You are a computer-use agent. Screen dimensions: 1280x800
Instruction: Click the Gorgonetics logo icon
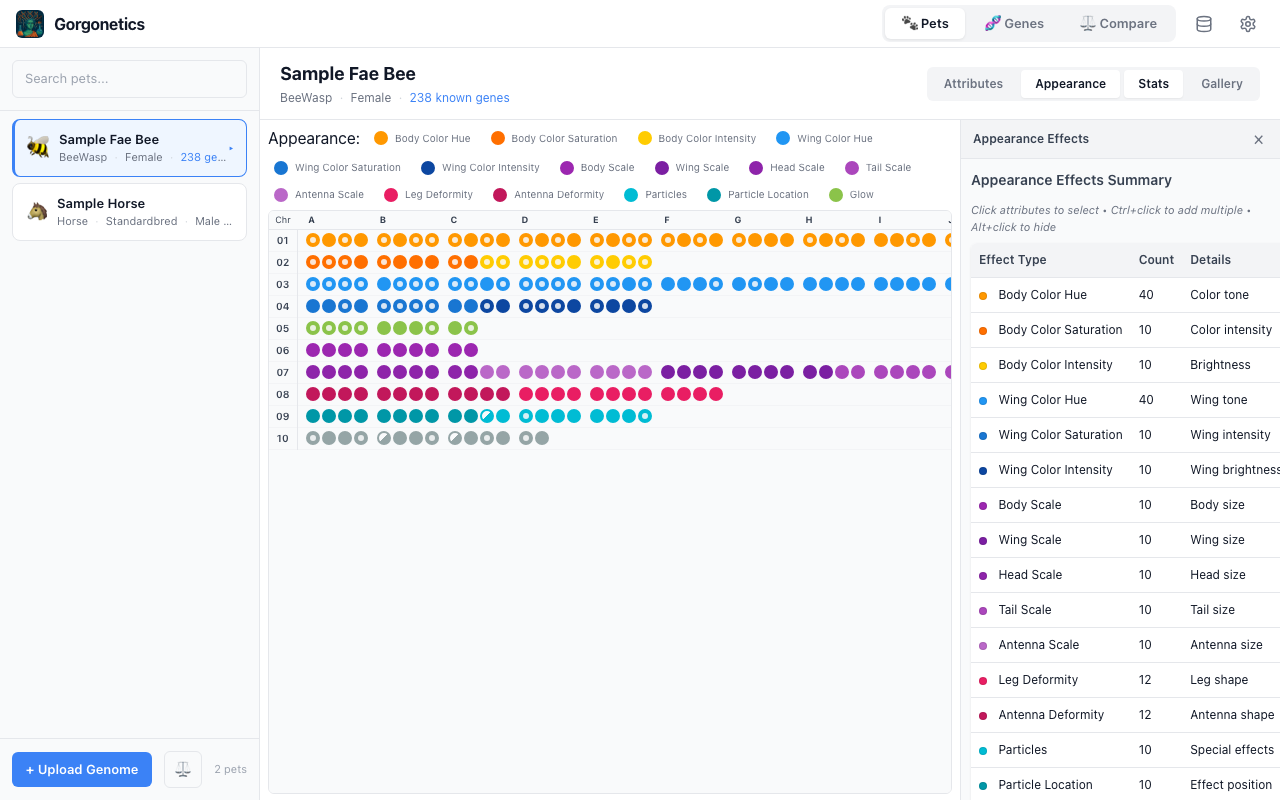(29, 23)
